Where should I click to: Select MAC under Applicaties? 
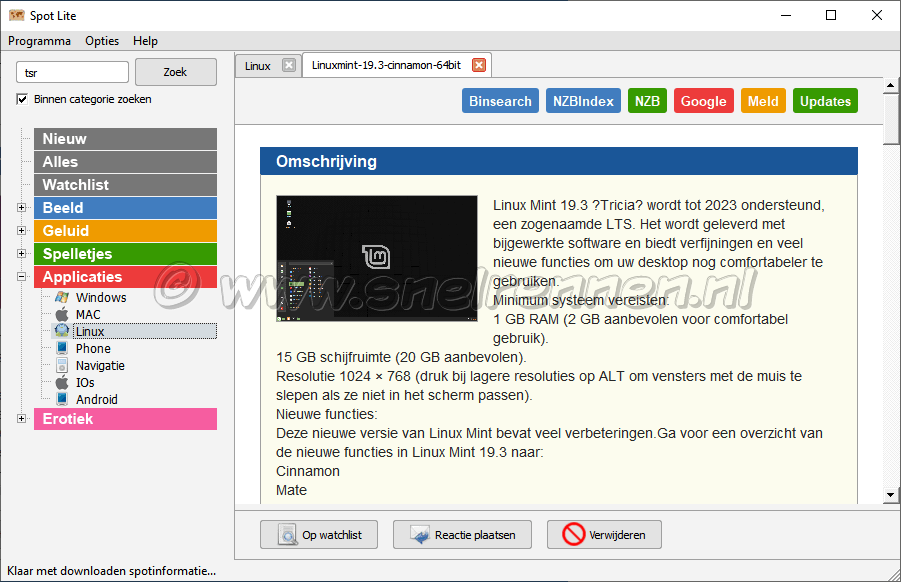pyautogui.click(x=88, y=314)
